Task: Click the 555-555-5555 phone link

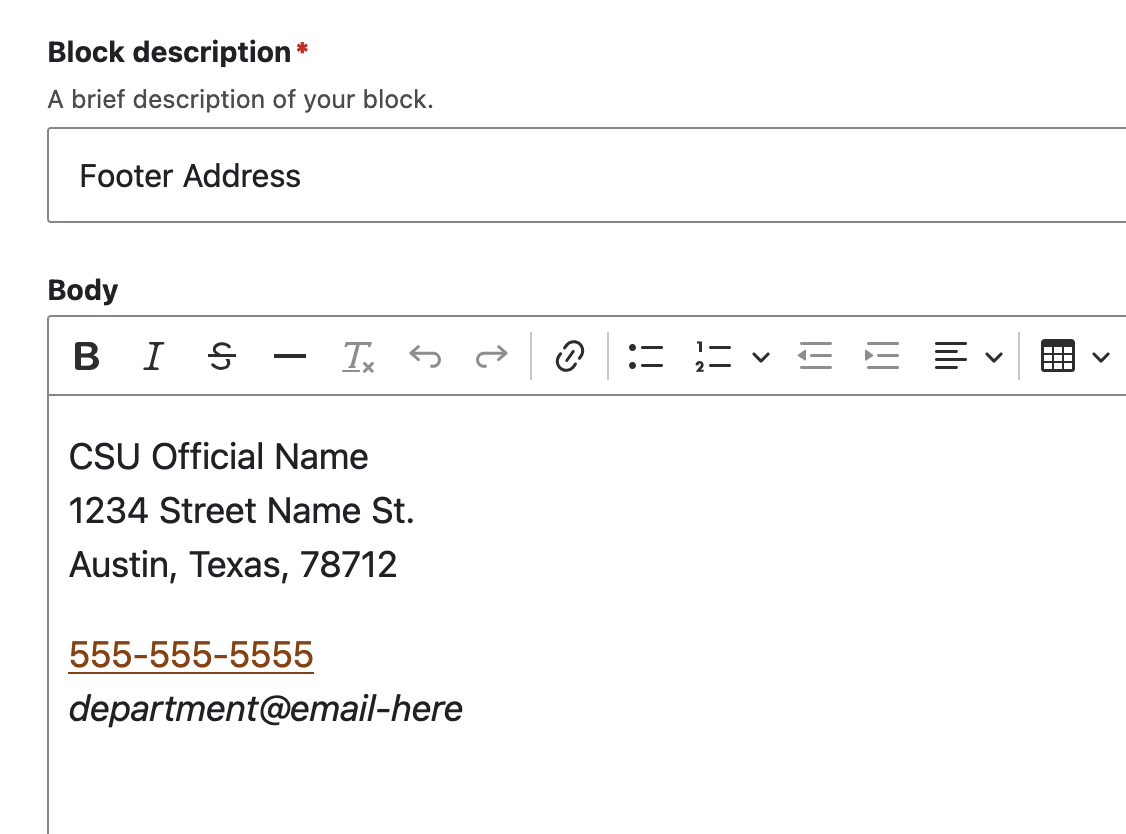Action: 190,654
